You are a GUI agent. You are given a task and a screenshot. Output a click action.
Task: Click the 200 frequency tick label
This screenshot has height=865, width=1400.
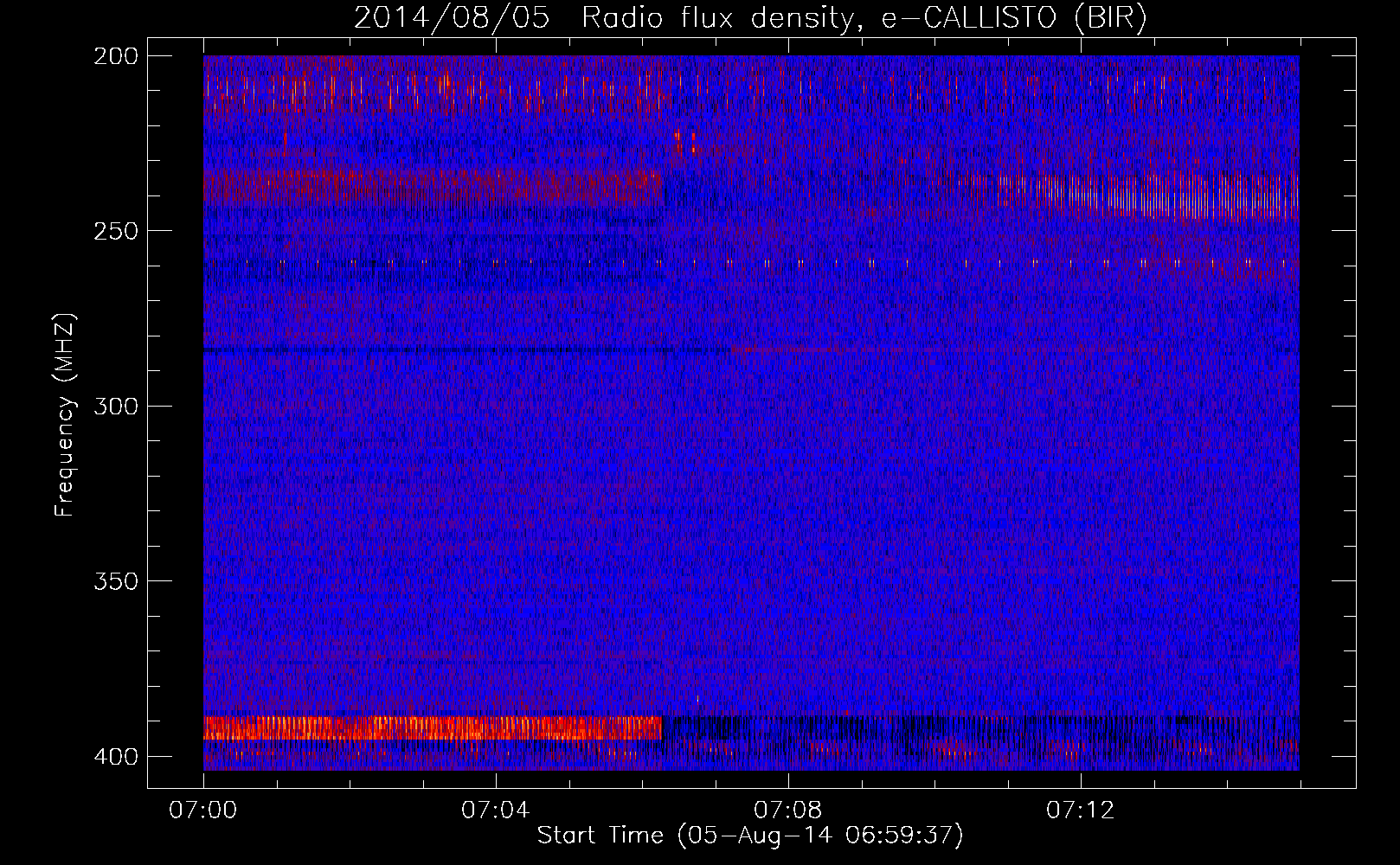115,56
